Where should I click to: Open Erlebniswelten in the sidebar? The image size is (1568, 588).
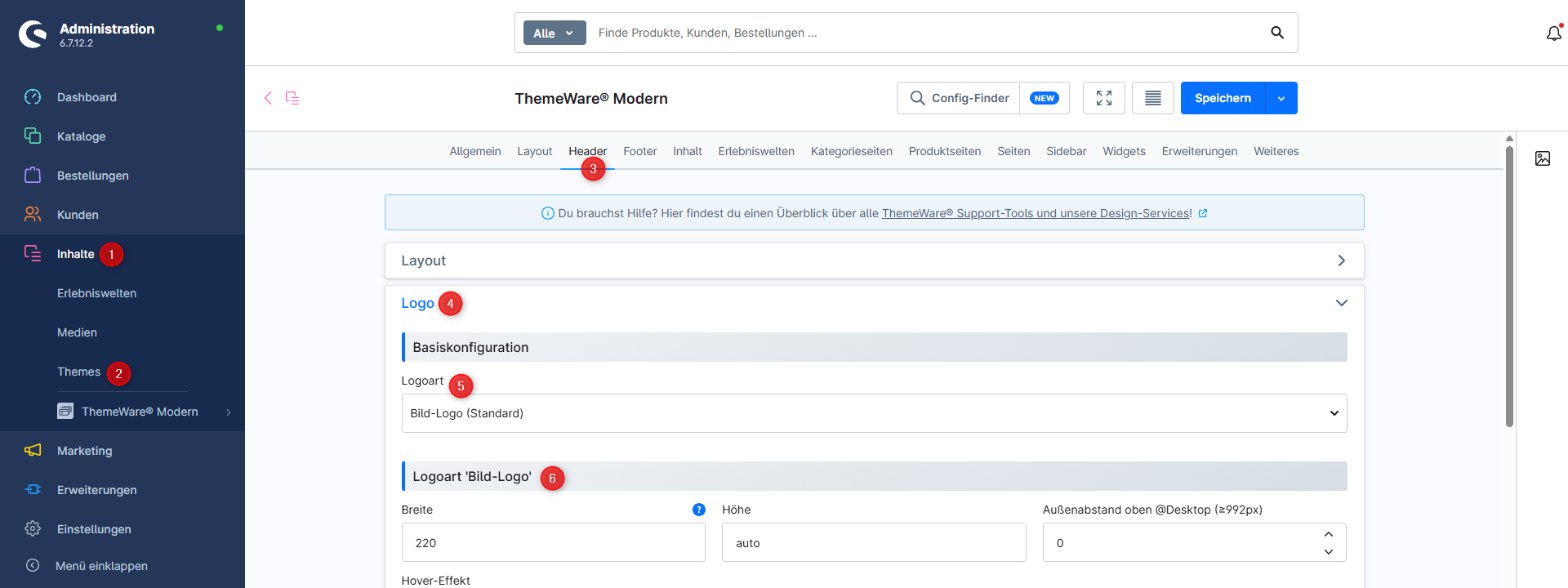(x=96, y=293)
